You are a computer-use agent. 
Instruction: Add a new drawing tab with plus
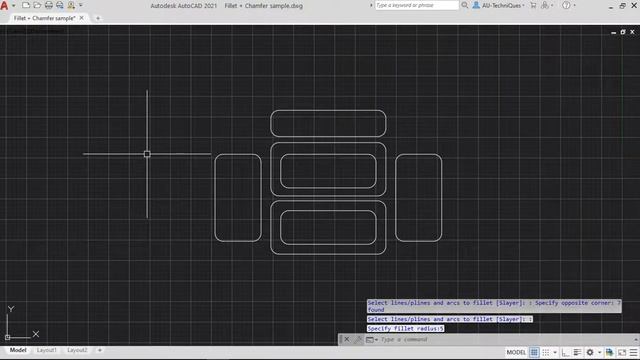98,18
